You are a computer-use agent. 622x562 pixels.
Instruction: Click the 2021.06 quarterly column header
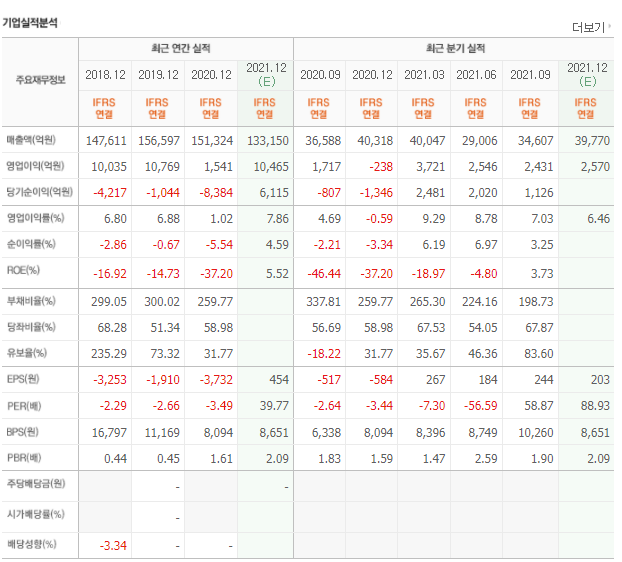(x=476, y=75)
